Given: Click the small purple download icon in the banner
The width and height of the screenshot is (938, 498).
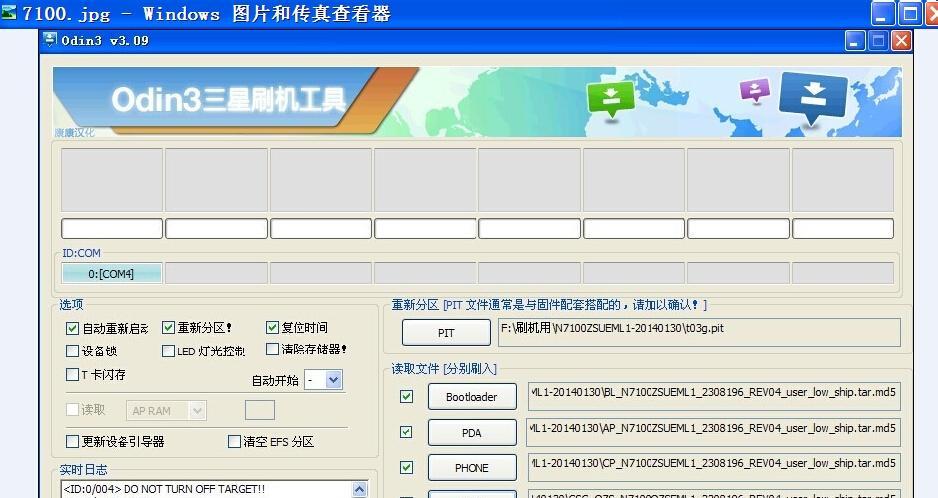Looking at the screenshot, I should tap(755, 91).
